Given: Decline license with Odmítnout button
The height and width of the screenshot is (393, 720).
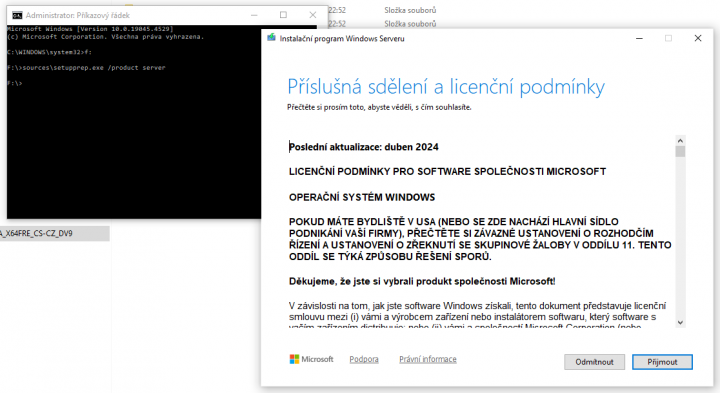Looking at the screenshot, I should pos(594,362).
